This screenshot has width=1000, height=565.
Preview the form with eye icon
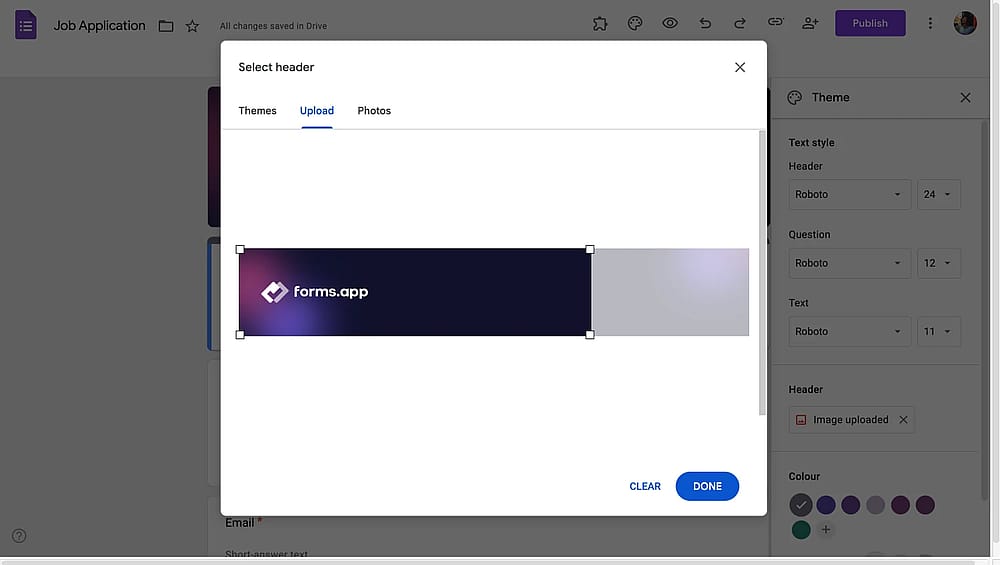[x=670, y=24]
